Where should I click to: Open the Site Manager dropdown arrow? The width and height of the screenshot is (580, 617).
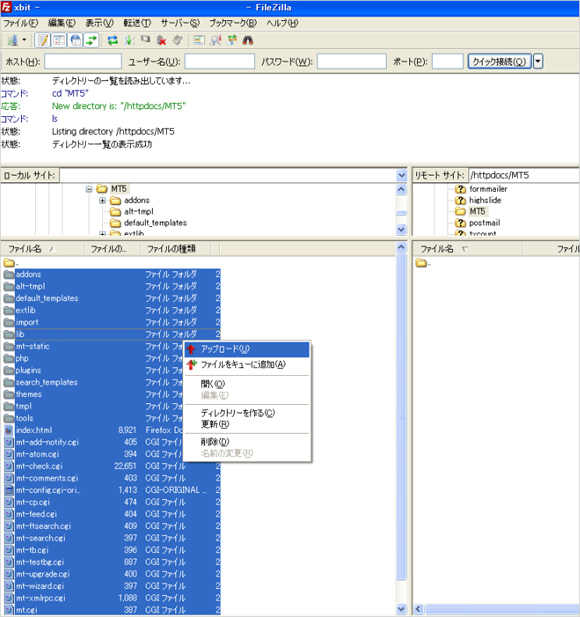pos(24,40)
